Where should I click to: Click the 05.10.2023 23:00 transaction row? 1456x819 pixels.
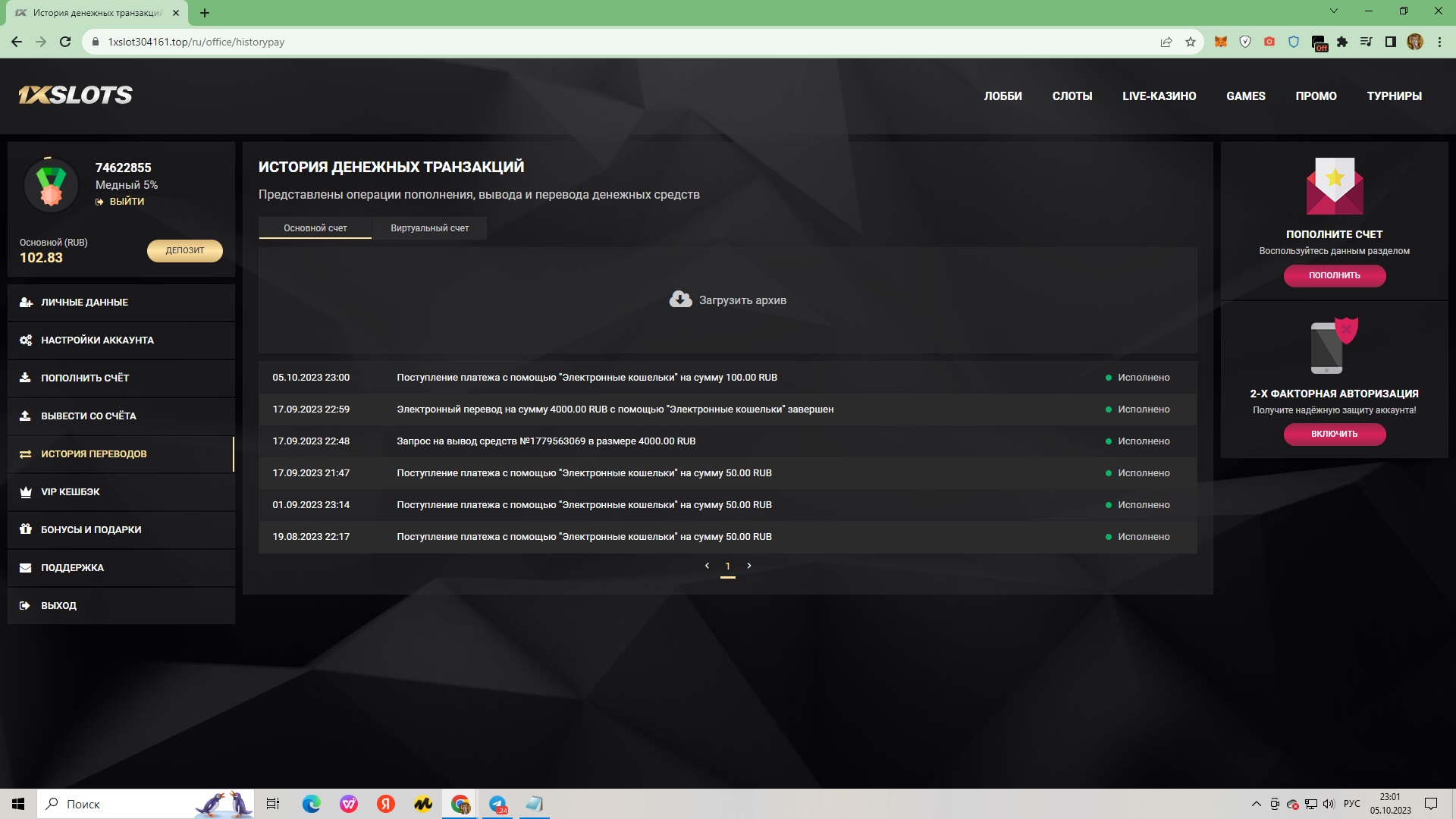point(728,378)
